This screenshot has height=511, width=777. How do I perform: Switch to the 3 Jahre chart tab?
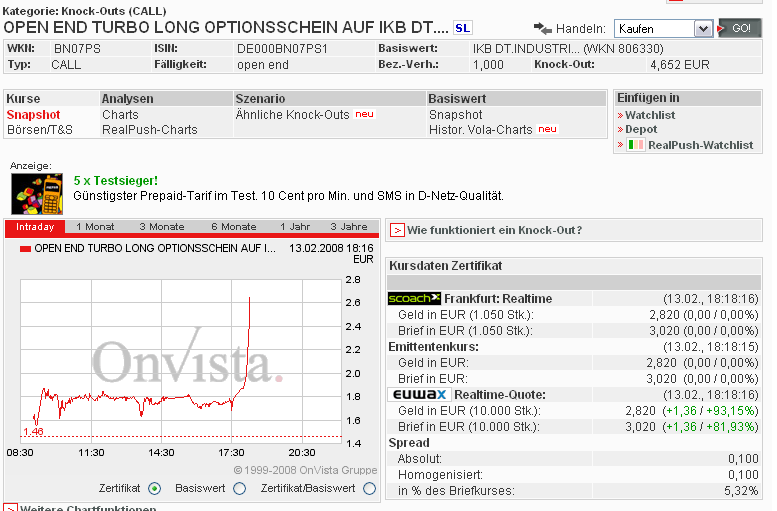pos(349,227)
